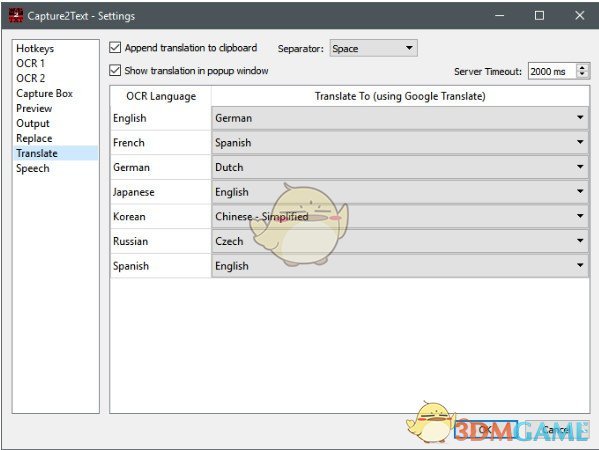Image resolution: width=599 pixels, height=450 pixels.
Task: Open translate-to dropdown for English row
Action: (x=400, y=118)
